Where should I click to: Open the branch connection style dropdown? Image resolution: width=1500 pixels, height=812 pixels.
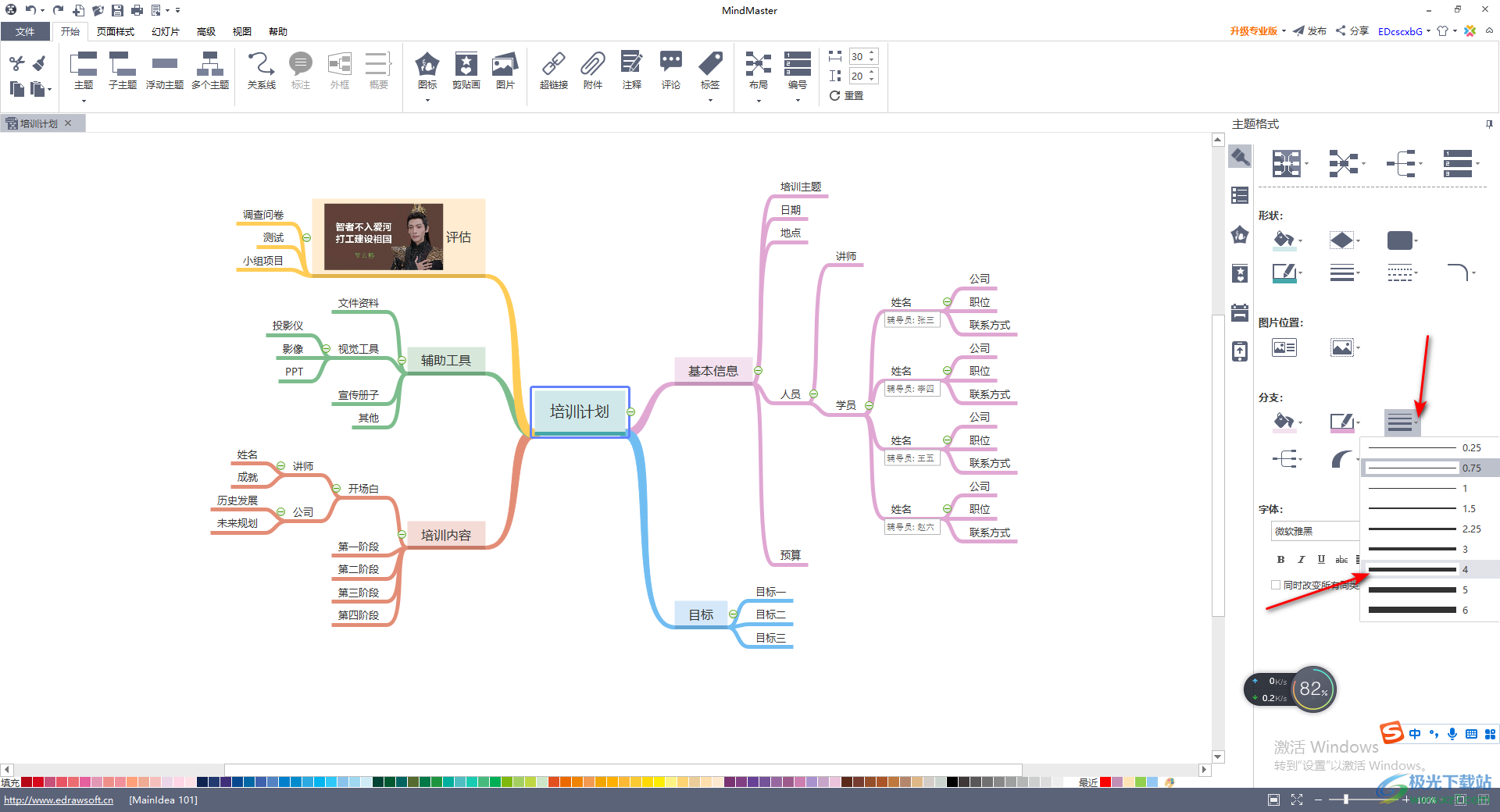tap(1287, 458)
